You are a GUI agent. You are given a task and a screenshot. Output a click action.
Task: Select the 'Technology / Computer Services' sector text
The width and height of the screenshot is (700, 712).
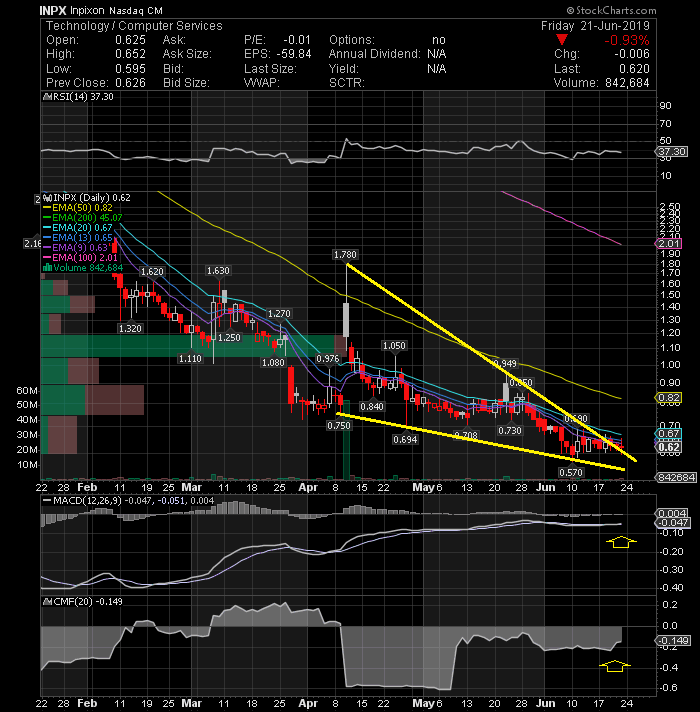134,26
